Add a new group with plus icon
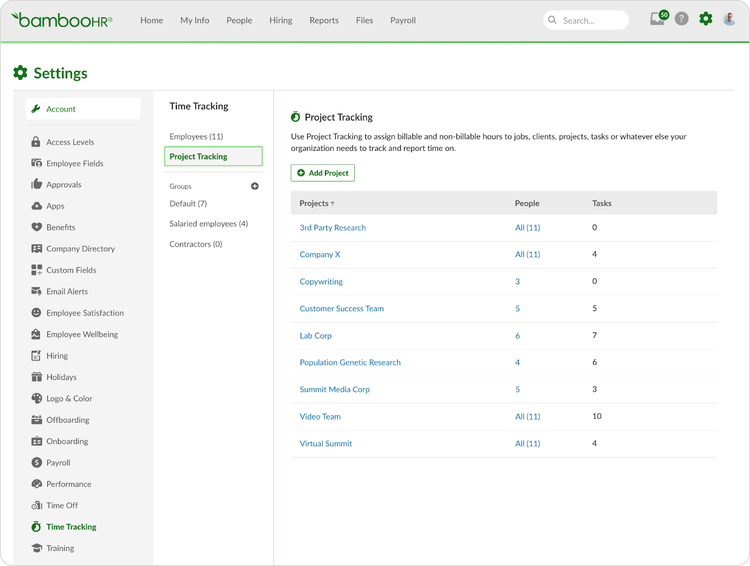The height and width of the screenshot is (566, 750). 254,186
